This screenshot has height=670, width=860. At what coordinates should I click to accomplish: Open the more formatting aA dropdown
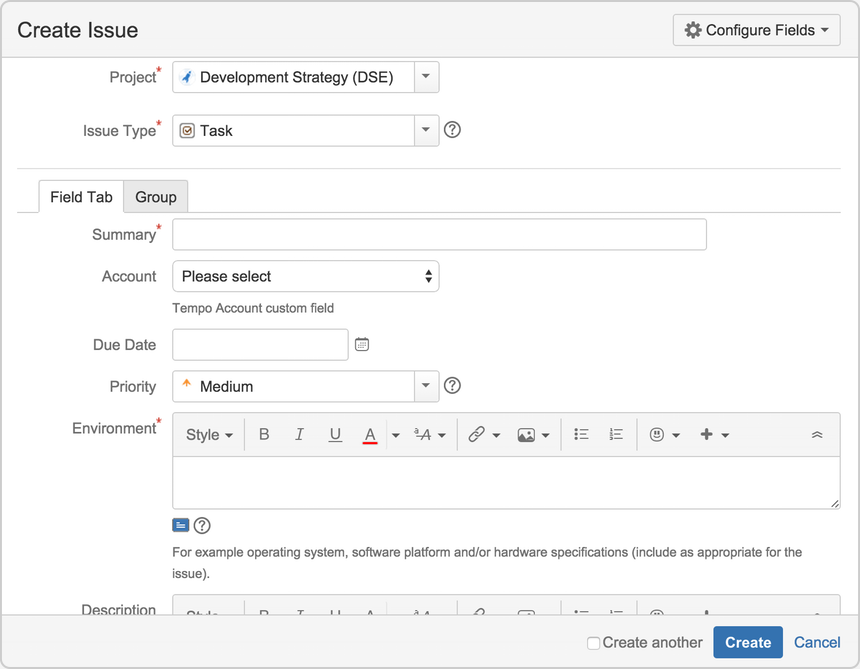429,435
